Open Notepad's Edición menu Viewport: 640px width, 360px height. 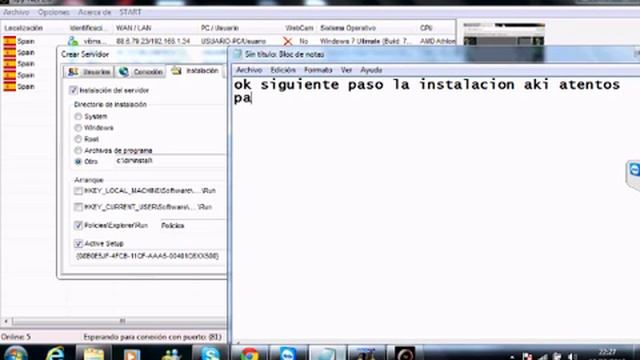pyautogui.click(x=283, y=70)
